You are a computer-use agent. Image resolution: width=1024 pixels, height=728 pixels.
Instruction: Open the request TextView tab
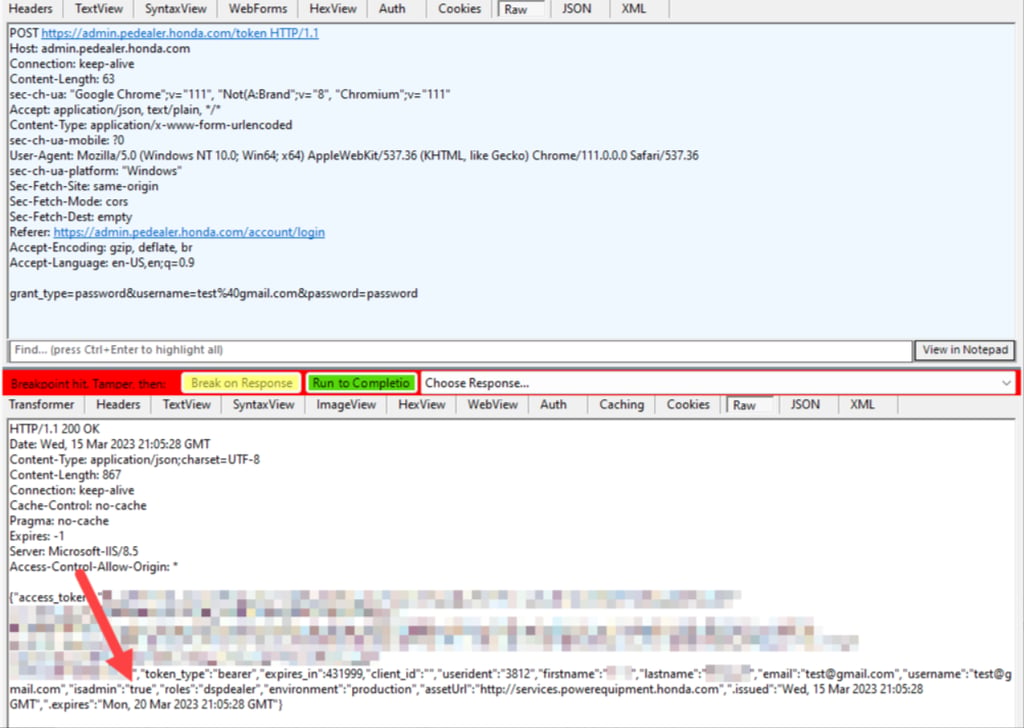click(x=98, y=8)
